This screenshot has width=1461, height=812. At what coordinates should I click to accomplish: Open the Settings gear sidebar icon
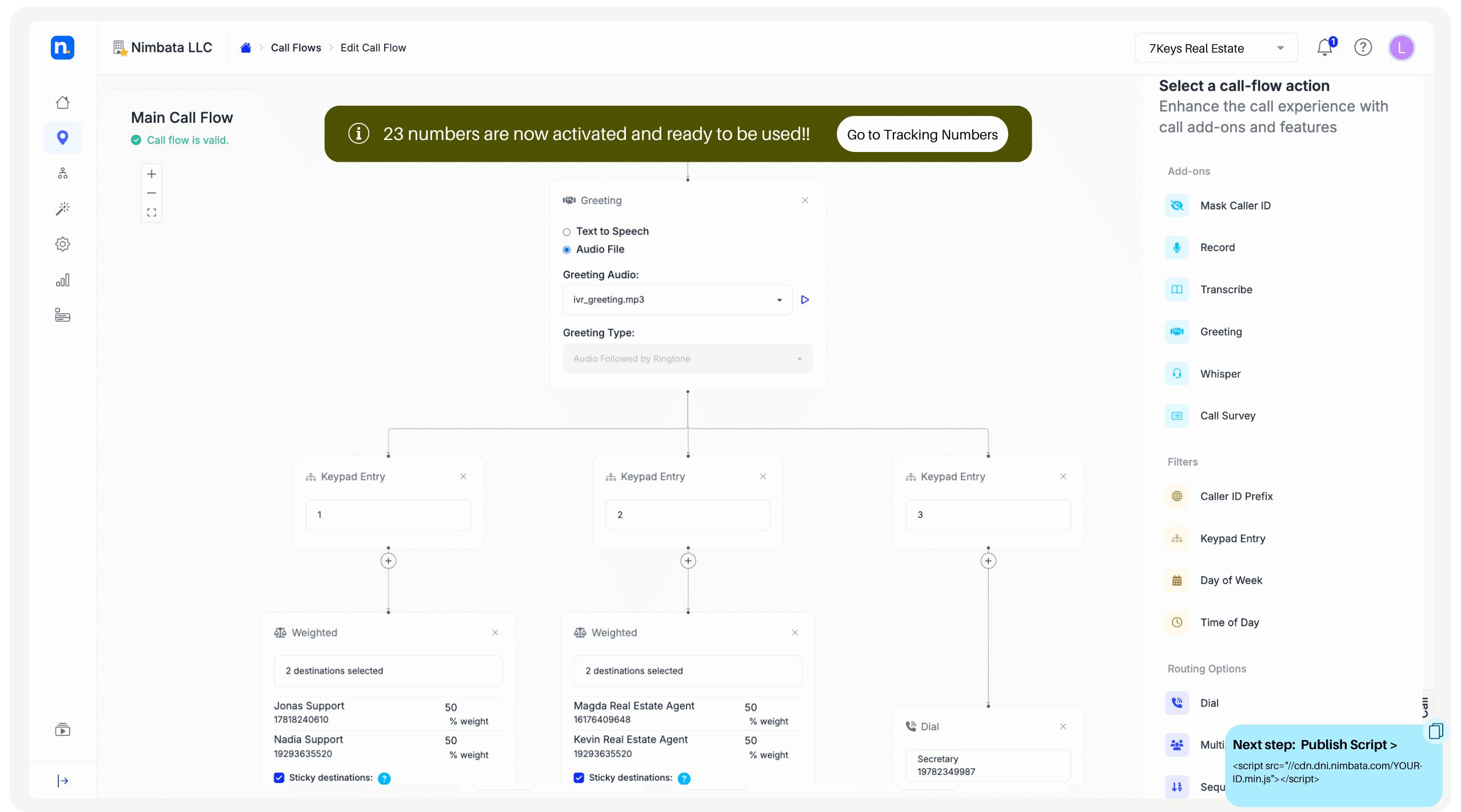[x=63, y=244]
